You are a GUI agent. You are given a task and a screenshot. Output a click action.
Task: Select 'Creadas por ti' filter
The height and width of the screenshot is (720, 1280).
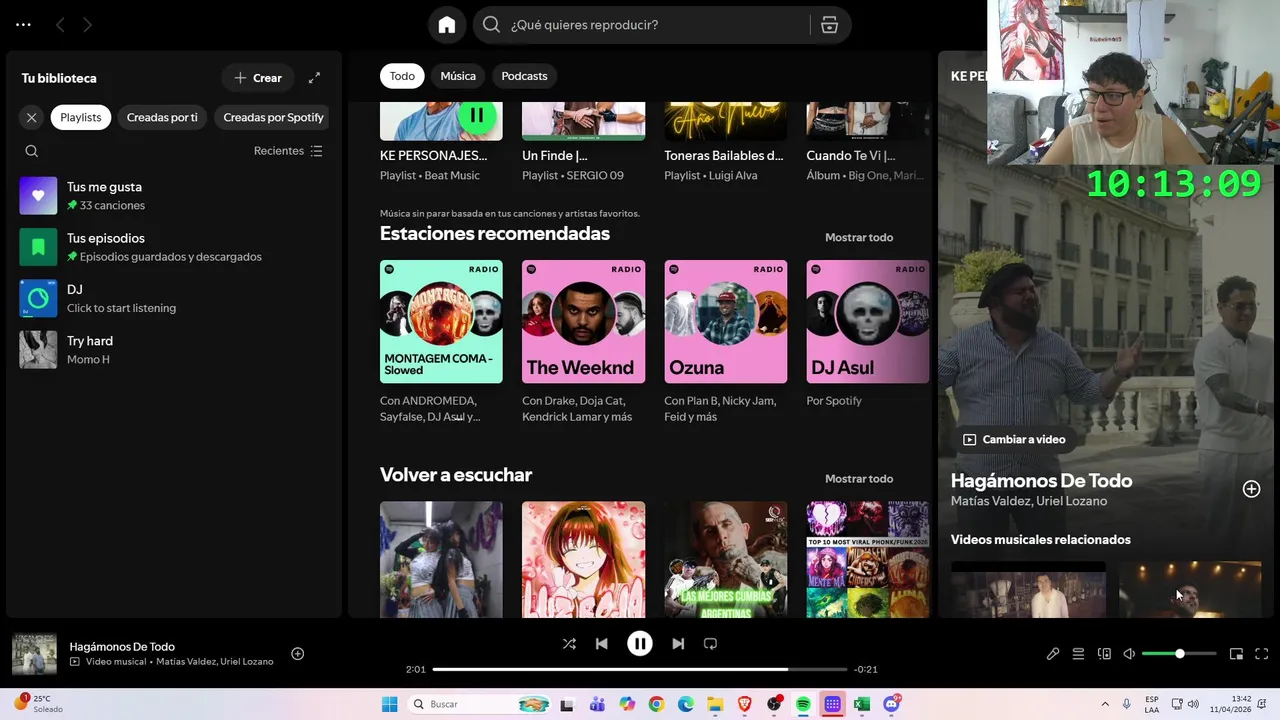(162, 118)
